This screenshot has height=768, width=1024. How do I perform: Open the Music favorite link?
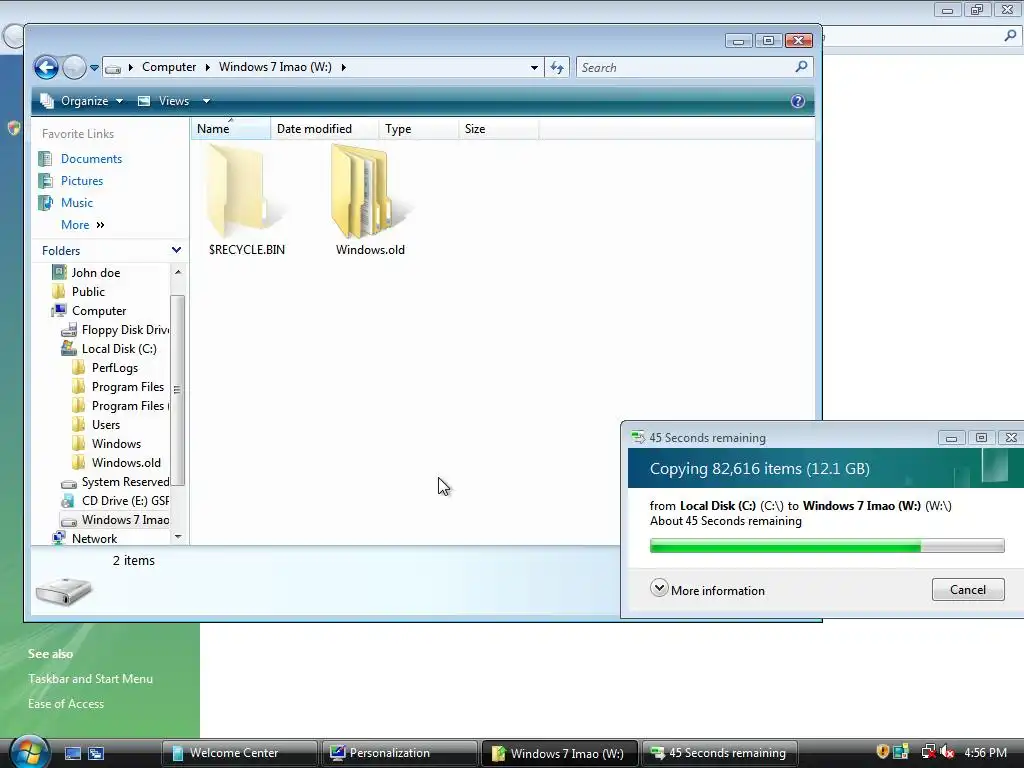pyautogui.click(x=76, y=203)
